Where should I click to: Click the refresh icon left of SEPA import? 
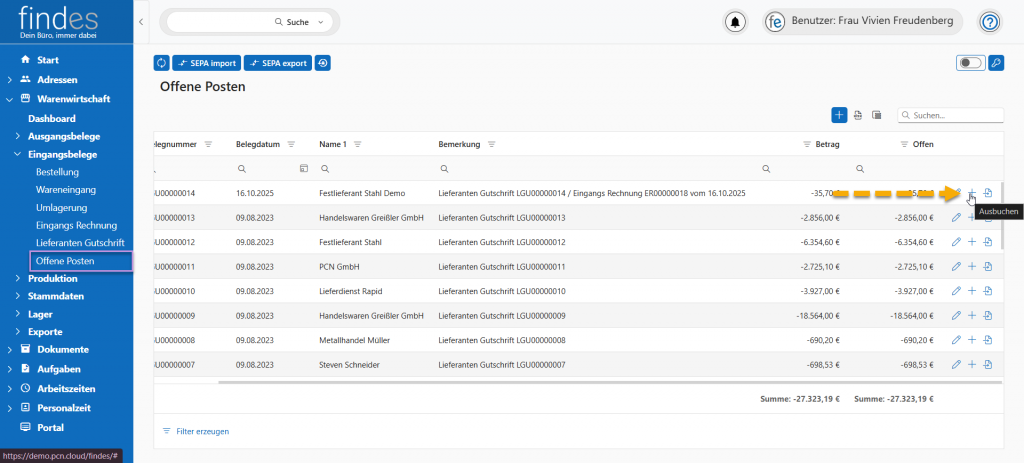(162, 63)
